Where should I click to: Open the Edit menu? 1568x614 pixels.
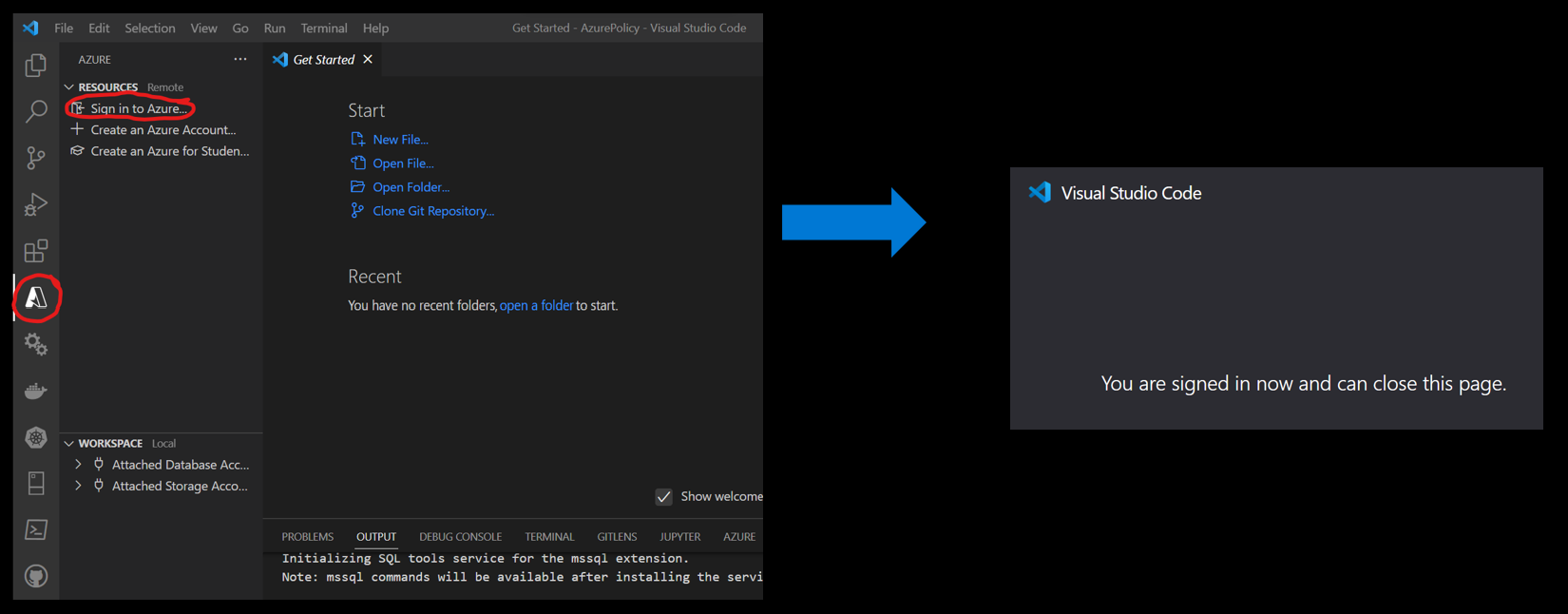pyautogui.click(x=99, y=28)
